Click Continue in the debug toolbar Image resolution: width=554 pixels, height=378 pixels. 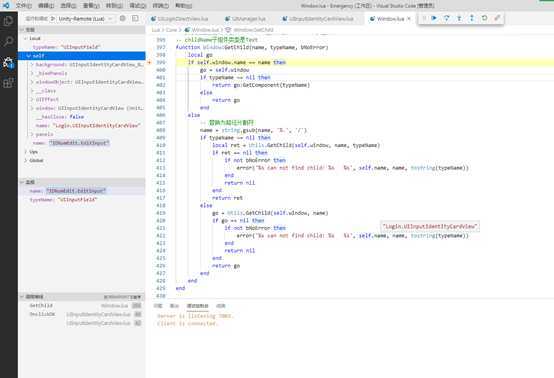[x=434, y=18]
